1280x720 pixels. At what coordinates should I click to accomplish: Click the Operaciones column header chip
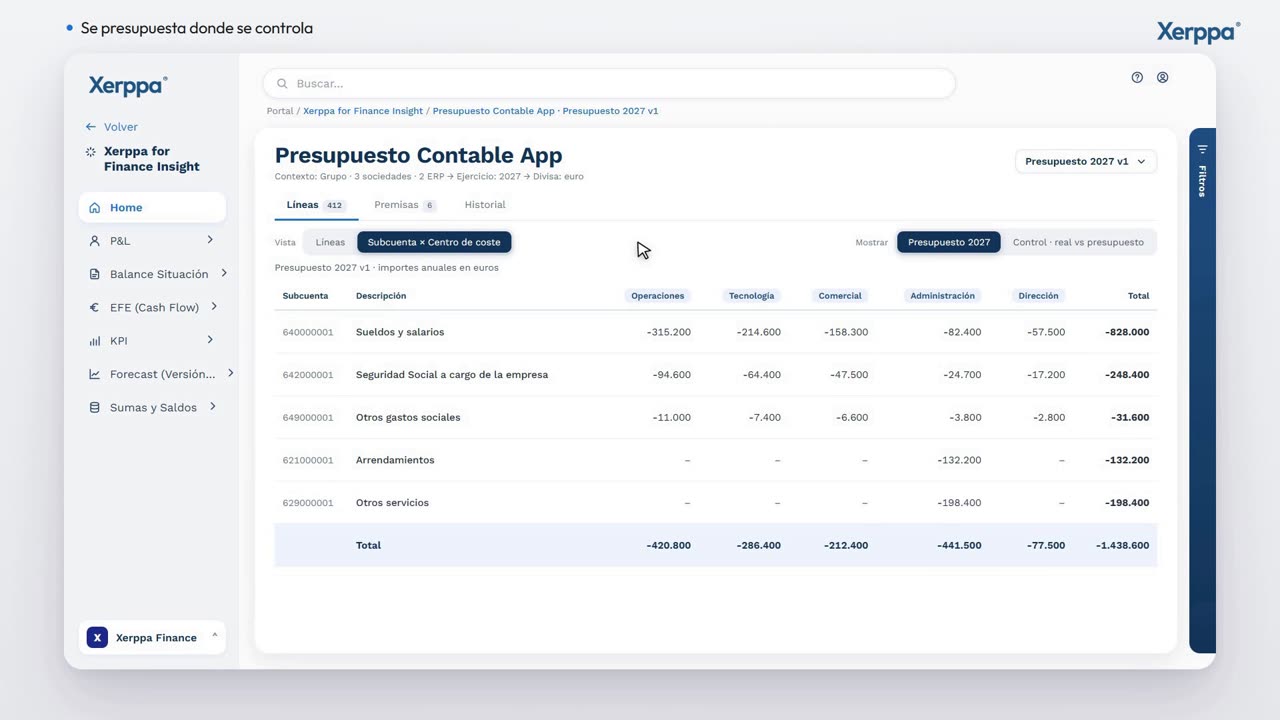point(658,296)
